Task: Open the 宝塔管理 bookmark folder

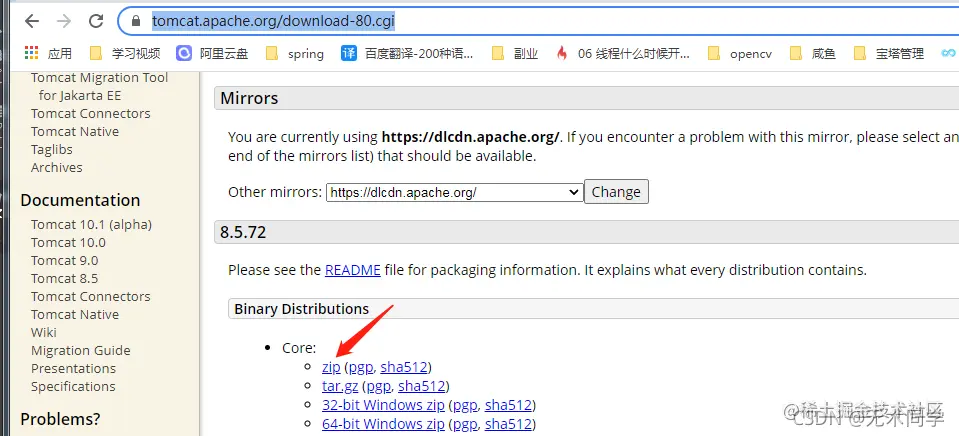Action: click(889, 54)
